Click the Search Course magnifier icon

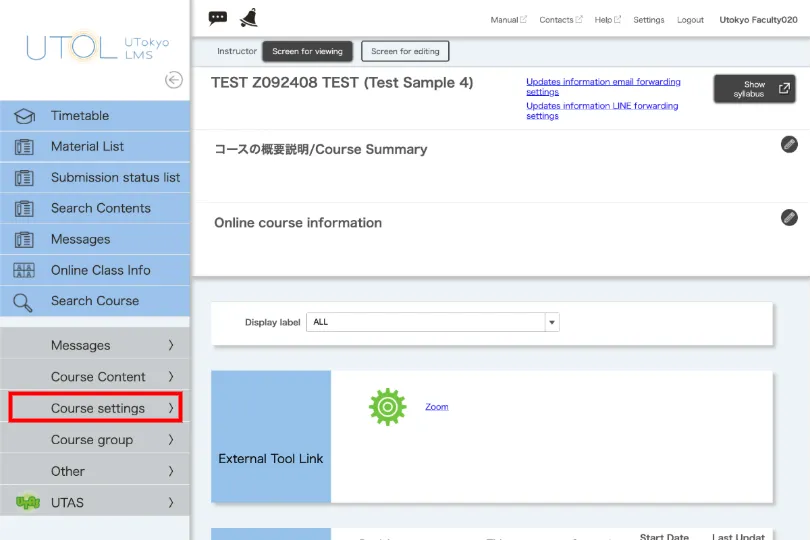coord(23,303)
